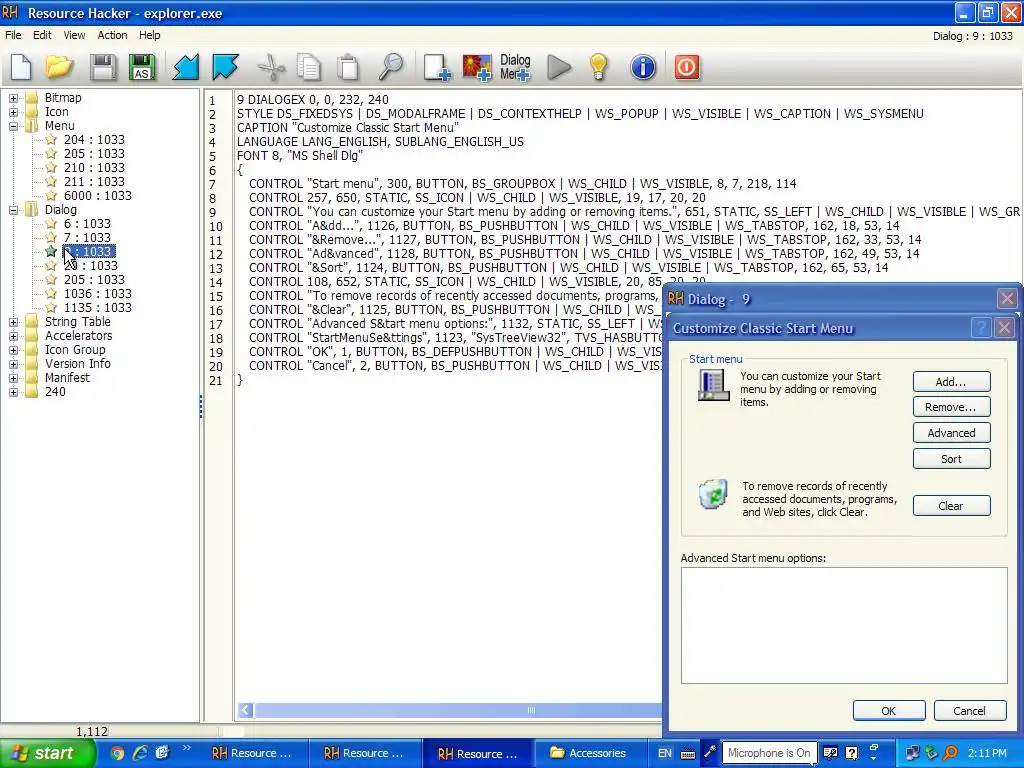Select Dialog resource 7 : 1033
This screenshot has width=1024, height=768.
tap(87, 238)
